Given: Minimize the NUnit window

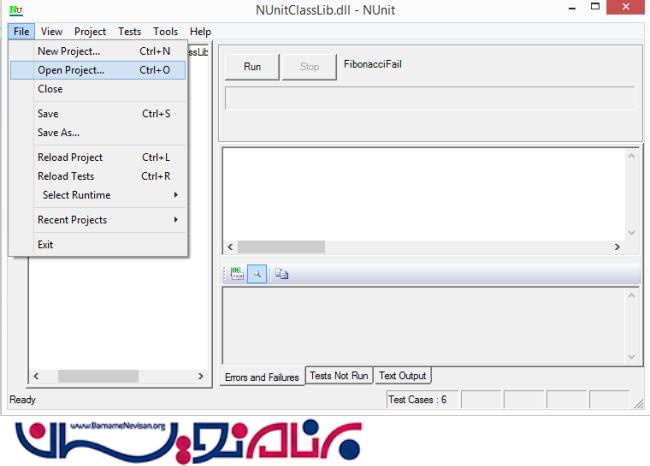Looking at the screenshot, I should tap(572, 7).
